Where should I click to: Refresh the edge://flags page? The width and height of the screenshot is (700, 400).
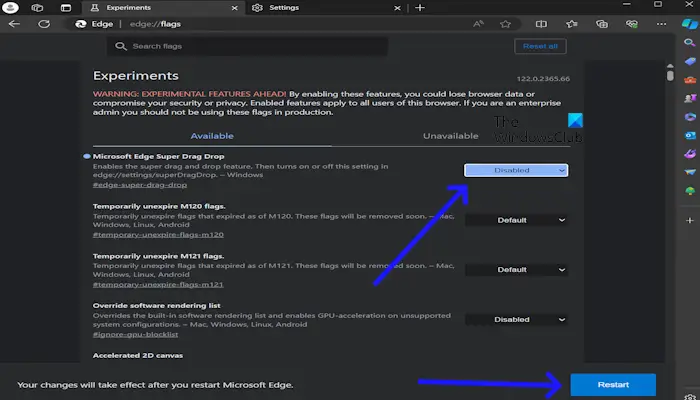coord(44,24)
